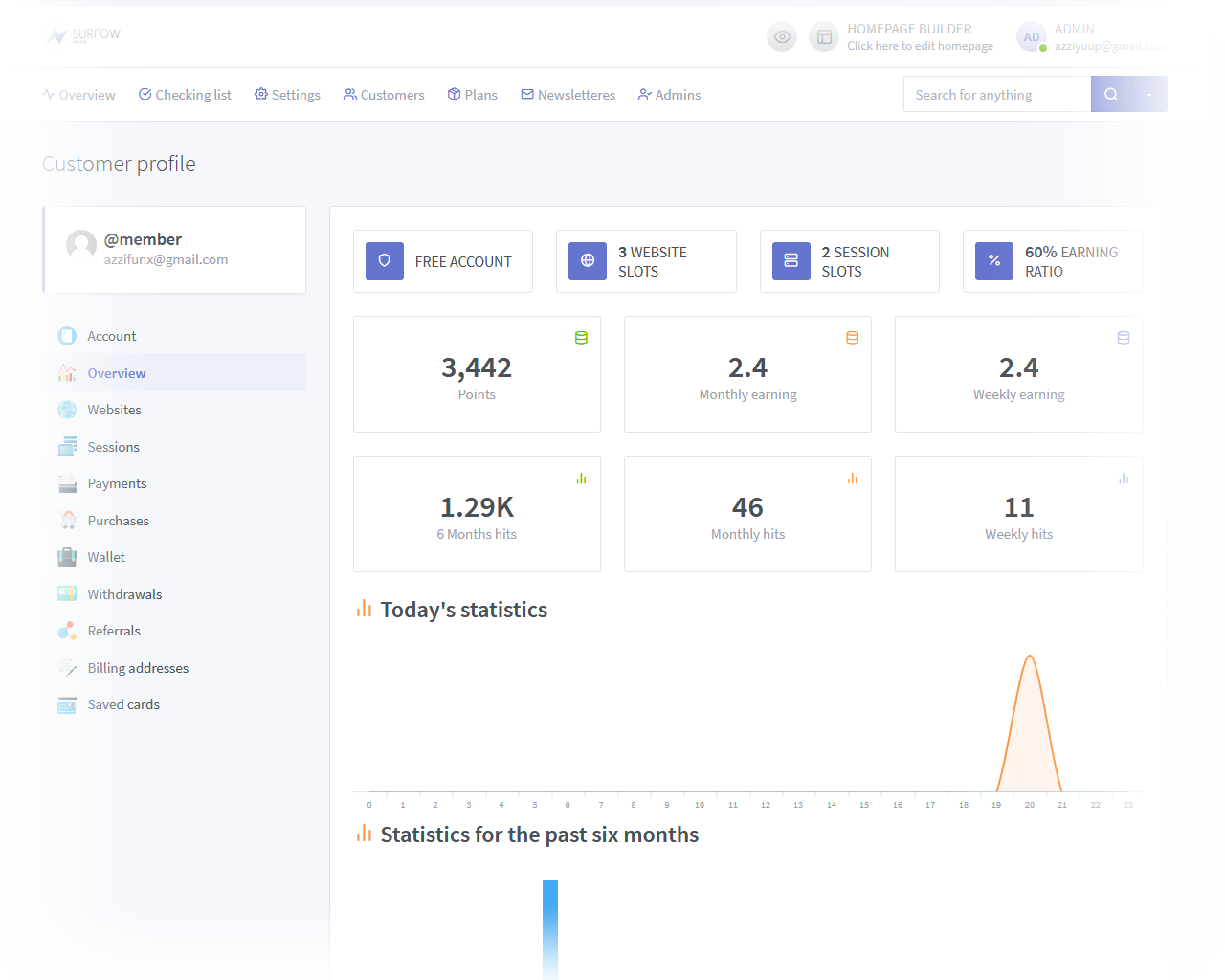Click the shield icon on Free Account
The height and width of the screenshot is (980, 1225).
(x=385, y=260)
